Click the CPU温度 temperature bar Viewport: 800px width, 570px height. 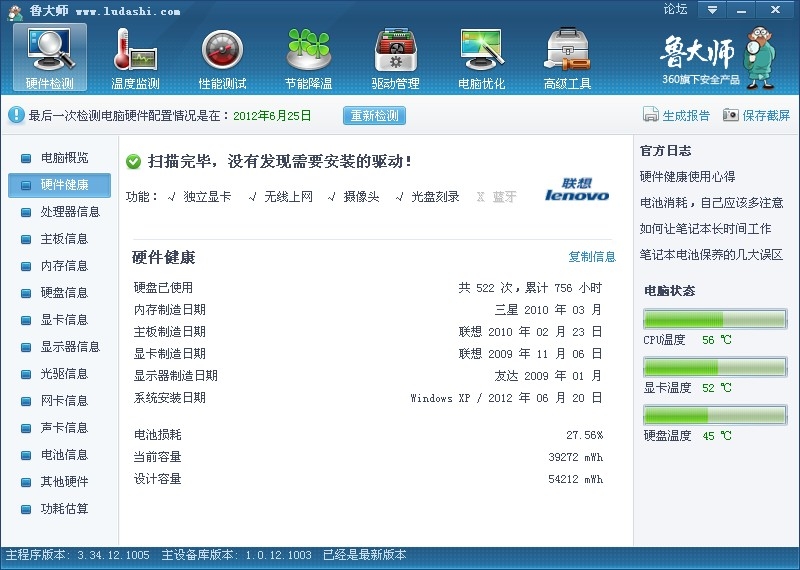(714, 319)
